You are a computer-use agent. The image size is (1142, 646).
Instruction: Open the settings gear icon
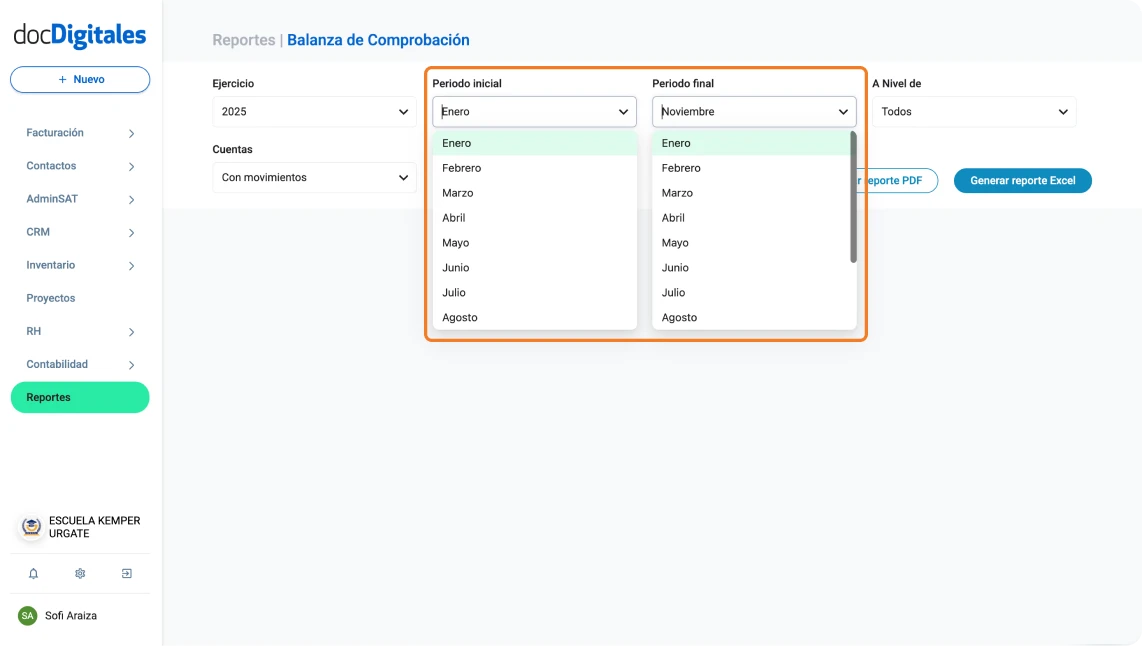tap(80, 573)
